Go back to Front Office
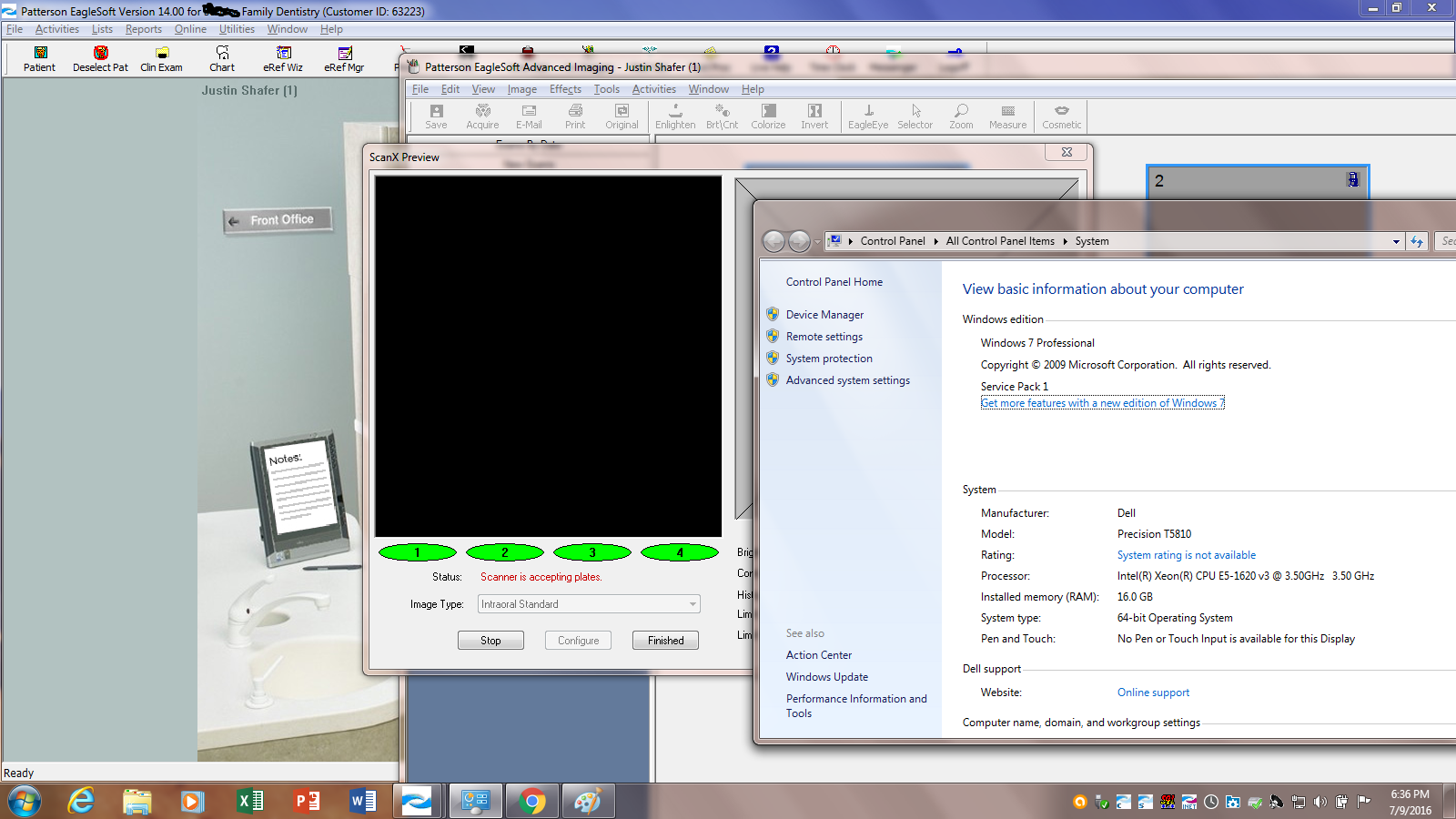 278,220
